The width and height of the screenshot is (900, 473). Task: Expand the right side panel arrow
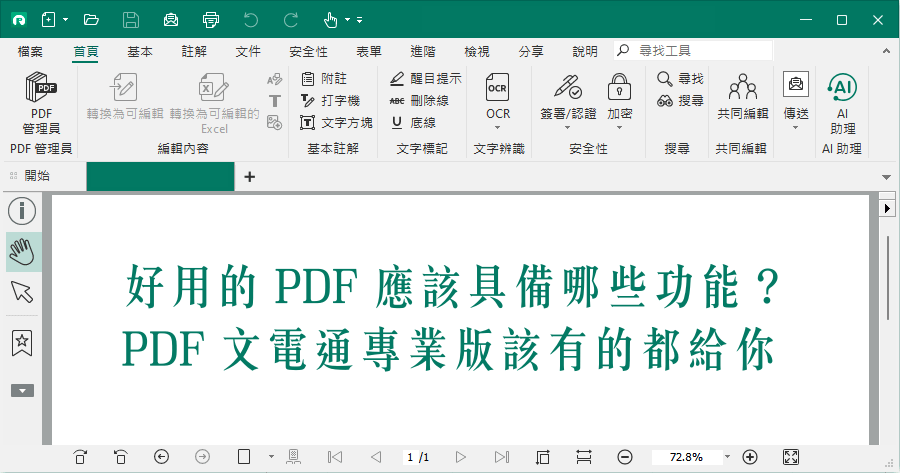point(887,208)
